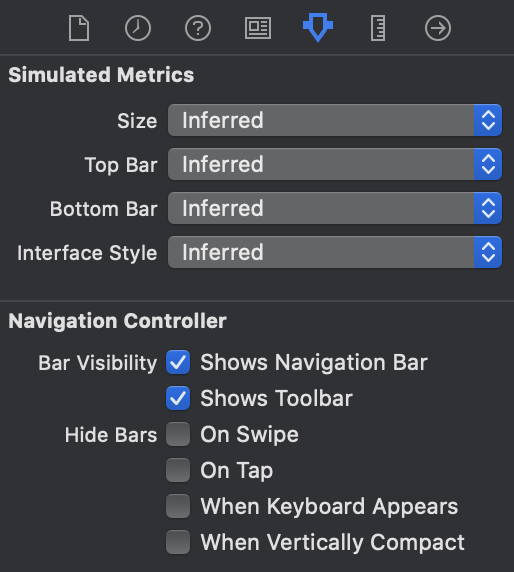Click the Navigation Controller section header
Screen dimensions: 514x572
pos(117,321)
